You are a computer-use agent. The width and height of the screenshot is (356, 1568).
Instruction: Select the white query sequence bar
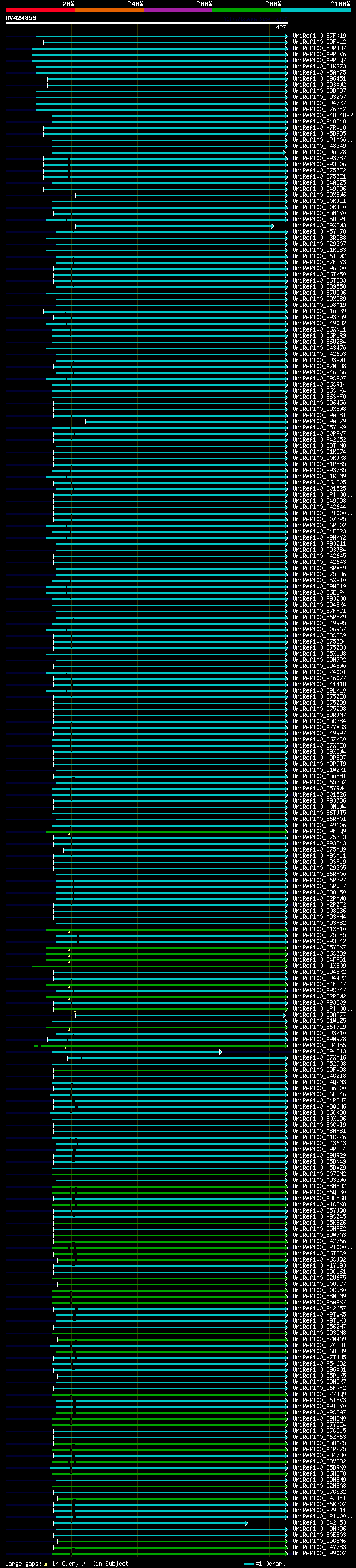147,23
